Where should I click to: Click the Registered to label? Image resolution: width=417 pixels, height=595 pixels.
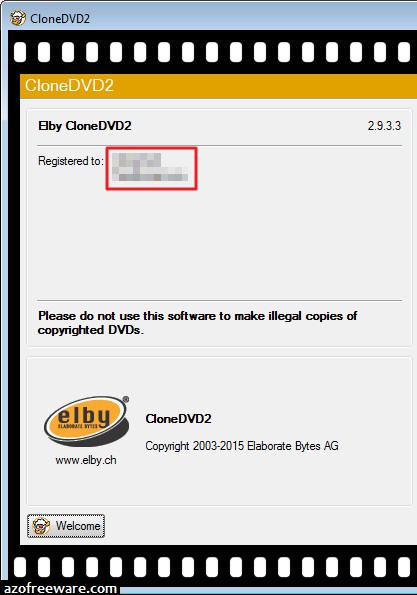point(71,161)
